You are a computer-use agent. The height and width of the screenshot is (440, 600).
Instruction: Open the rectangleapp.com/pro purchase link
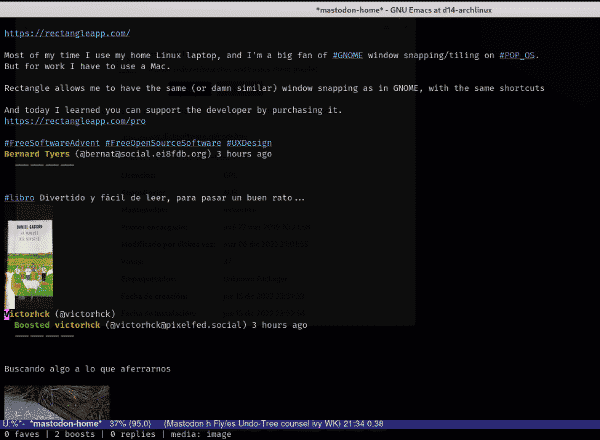tap(75, 121)
